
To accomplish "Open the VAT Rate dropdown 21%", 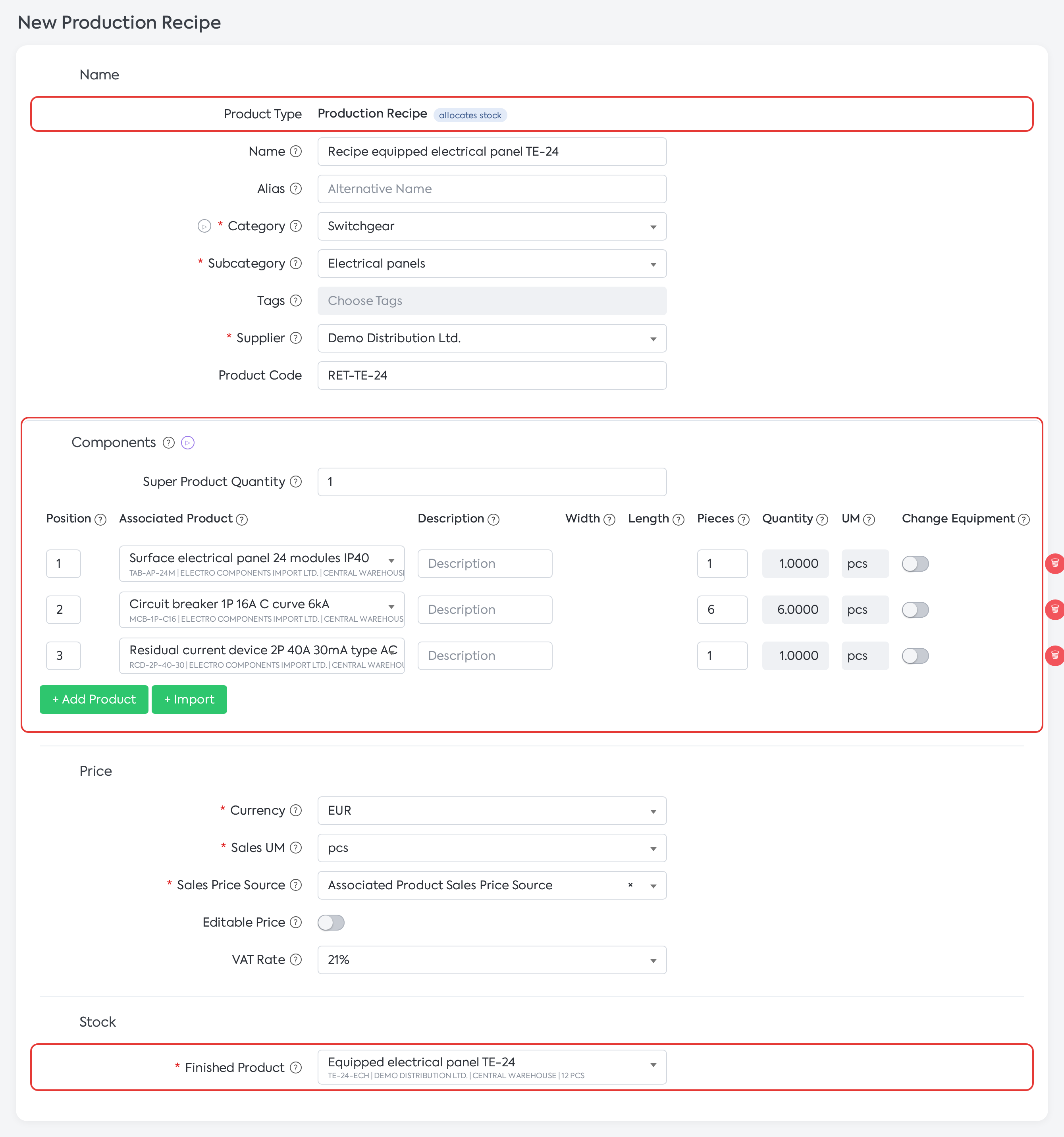I will pyautogui.click(x=492, y=960).
